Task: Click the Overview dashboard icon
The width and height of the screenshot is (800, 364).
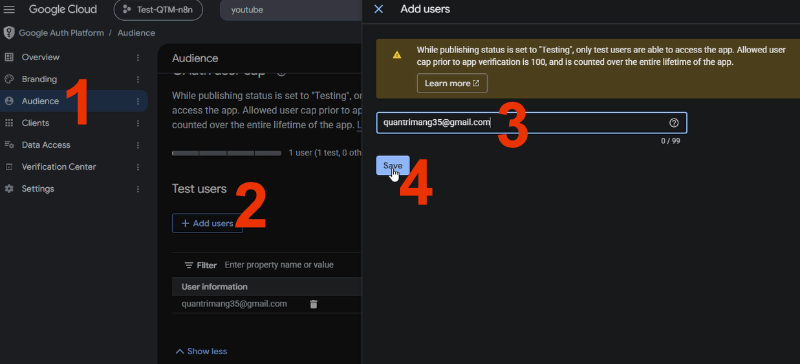Action: 9,57
